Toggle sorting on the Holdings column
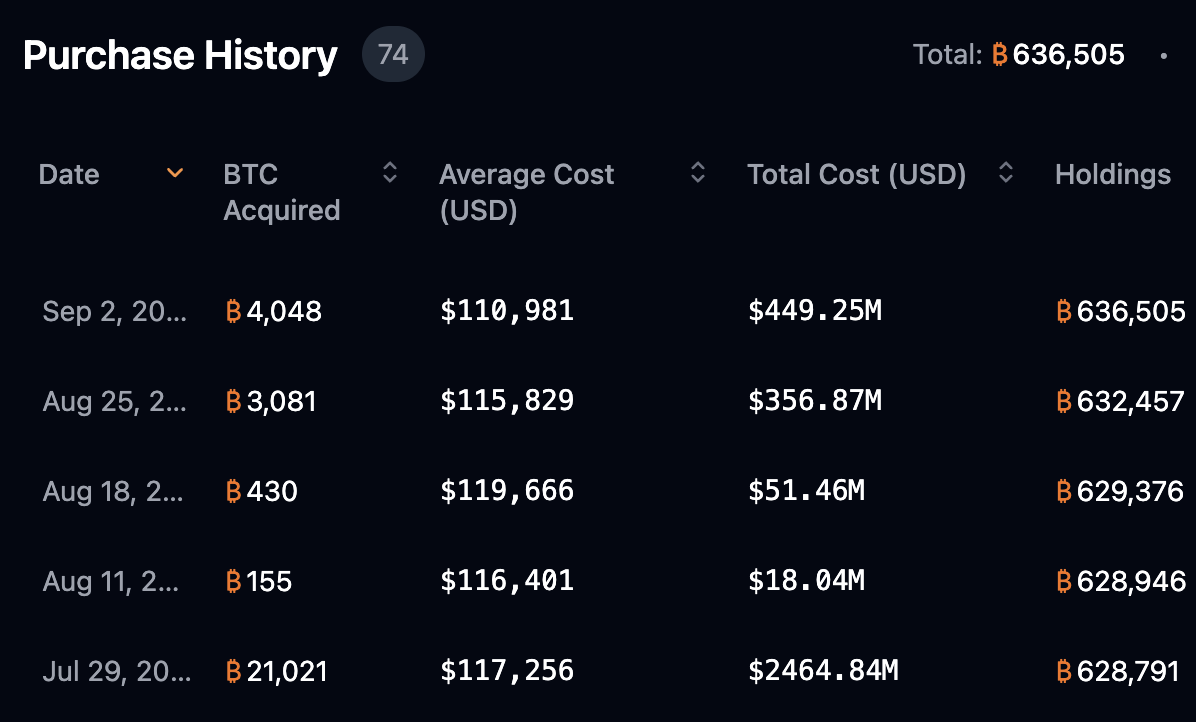Image resolution: width=1196 pixels, height=722 pixels. (x=1113, y=174)
